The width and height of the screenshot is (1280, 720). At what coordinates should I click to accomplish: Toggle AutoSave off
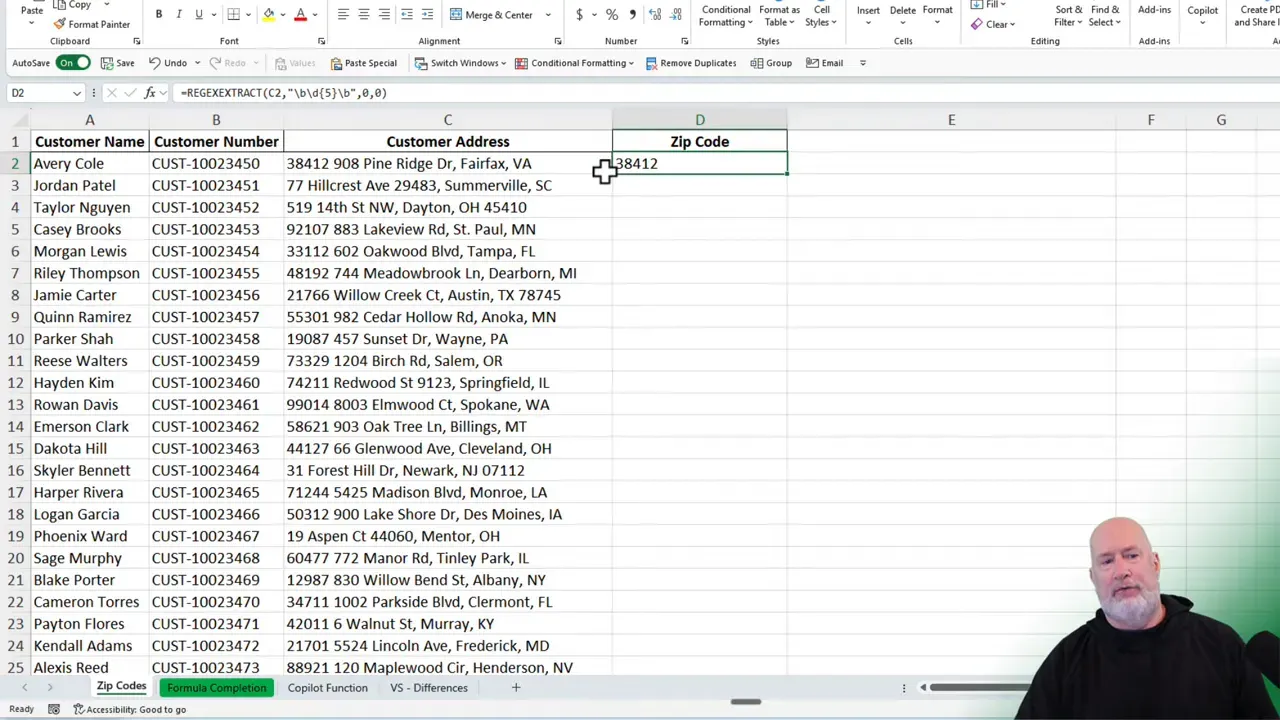(73, 62)
